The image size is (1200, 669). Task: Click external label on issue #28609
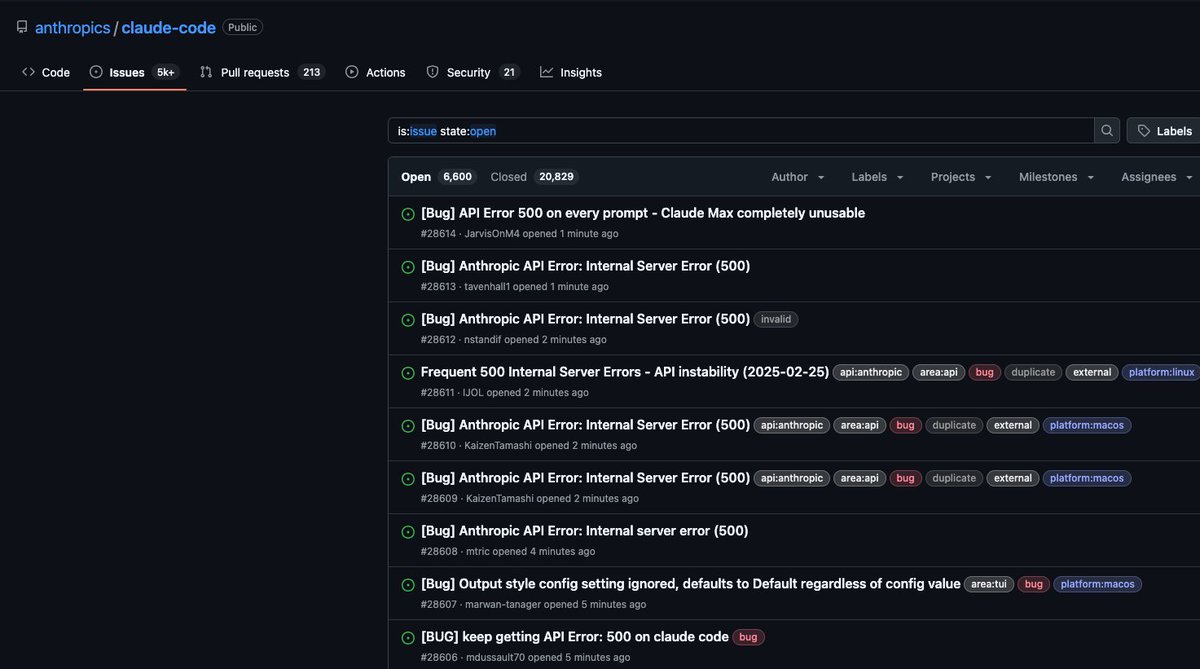[x=1013, y=479]
